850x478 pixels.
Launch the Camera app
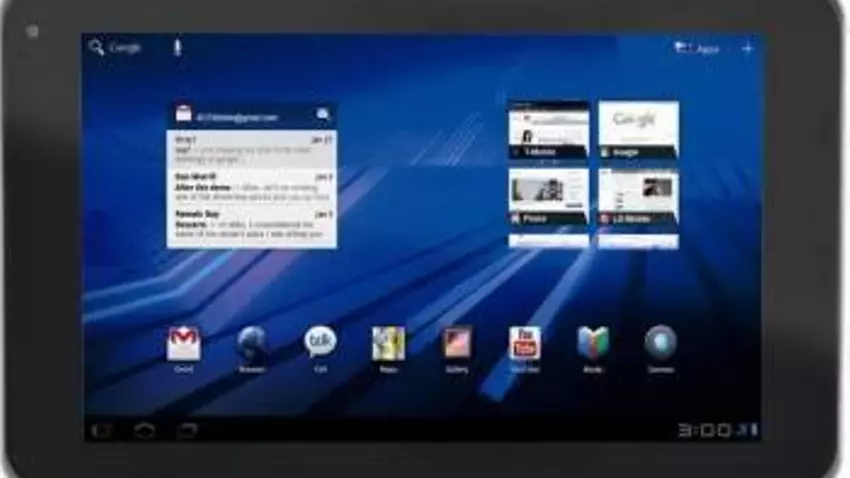660,343
